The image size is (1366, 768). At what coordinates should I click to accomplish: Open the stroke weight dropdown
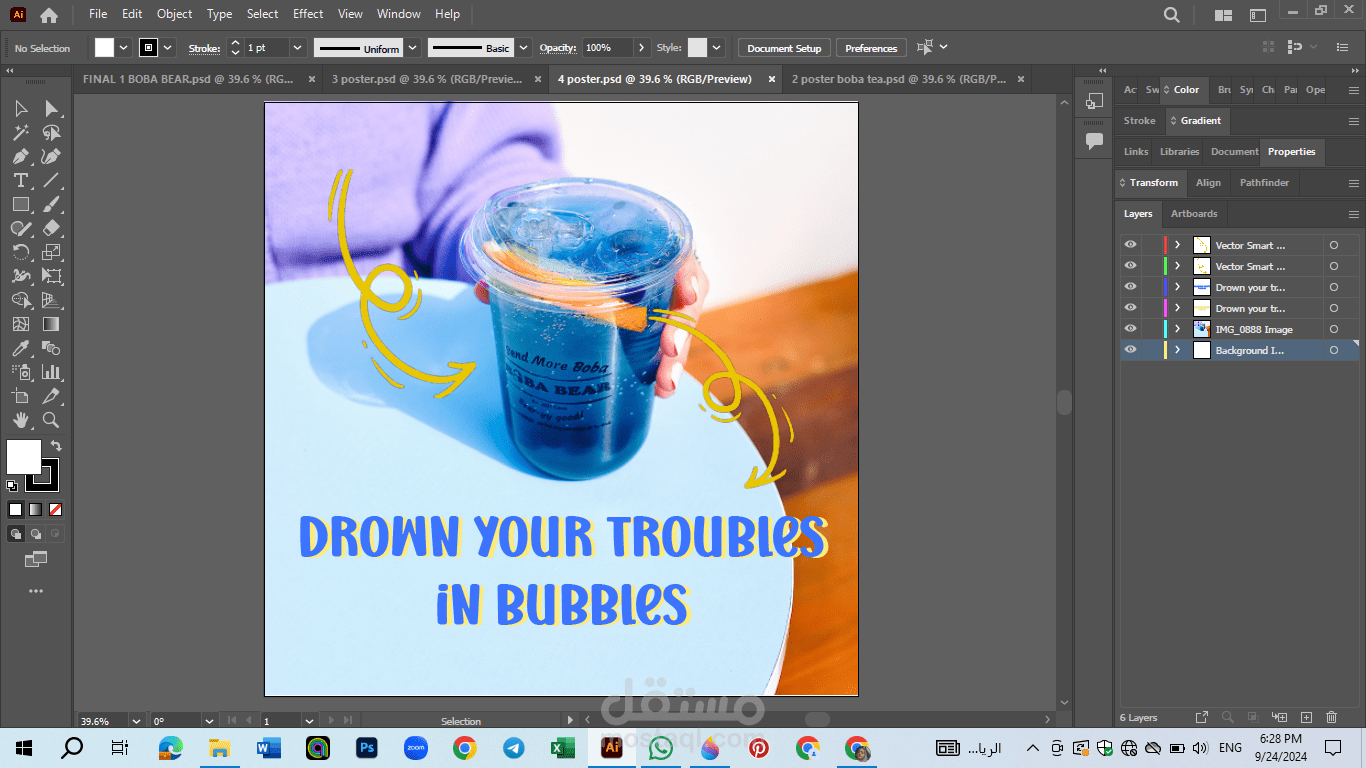click(297, 48)
